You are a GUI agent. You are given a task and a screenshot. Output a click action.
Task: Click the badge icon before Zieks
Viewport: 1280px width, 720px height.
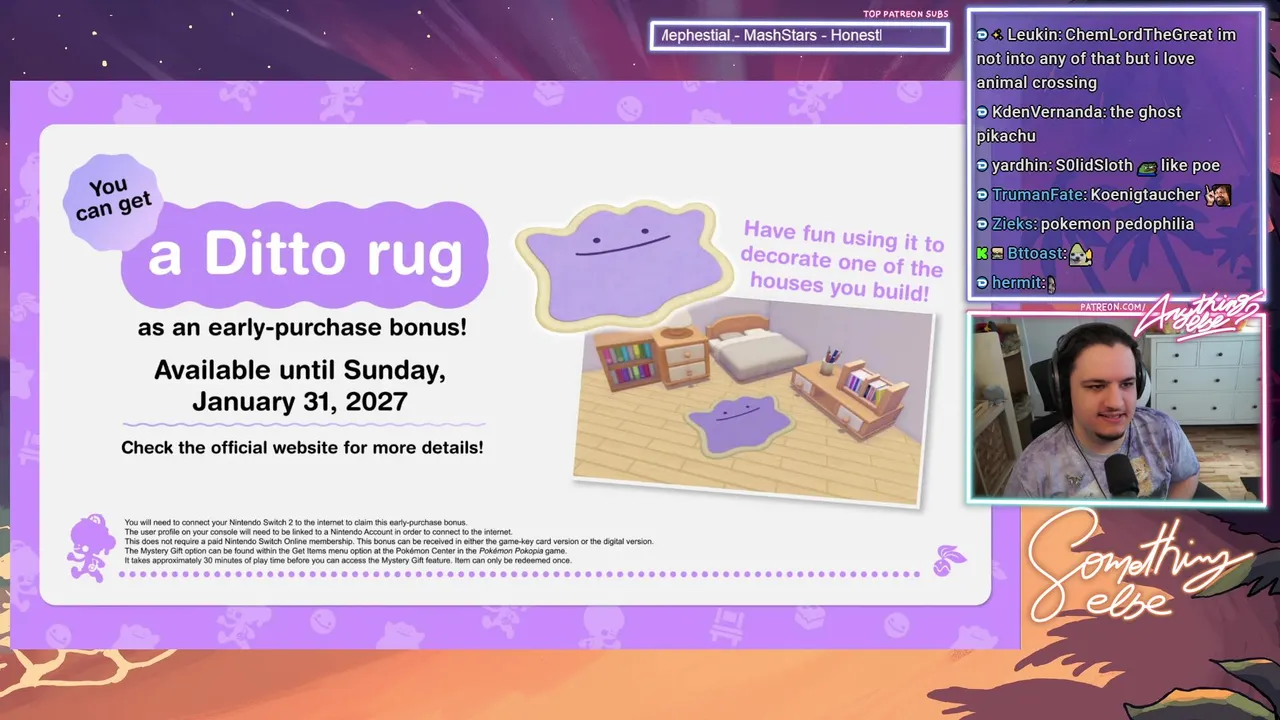982,224
